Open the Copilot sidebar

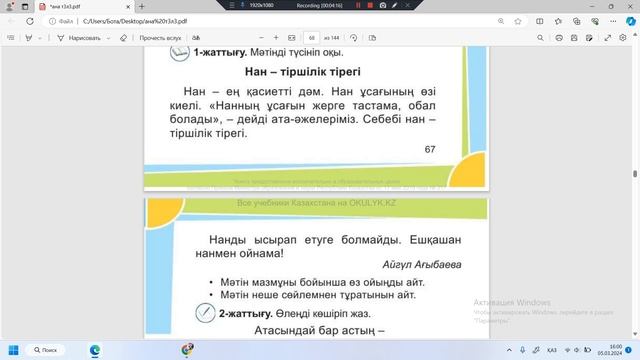[x=631, y=21]
